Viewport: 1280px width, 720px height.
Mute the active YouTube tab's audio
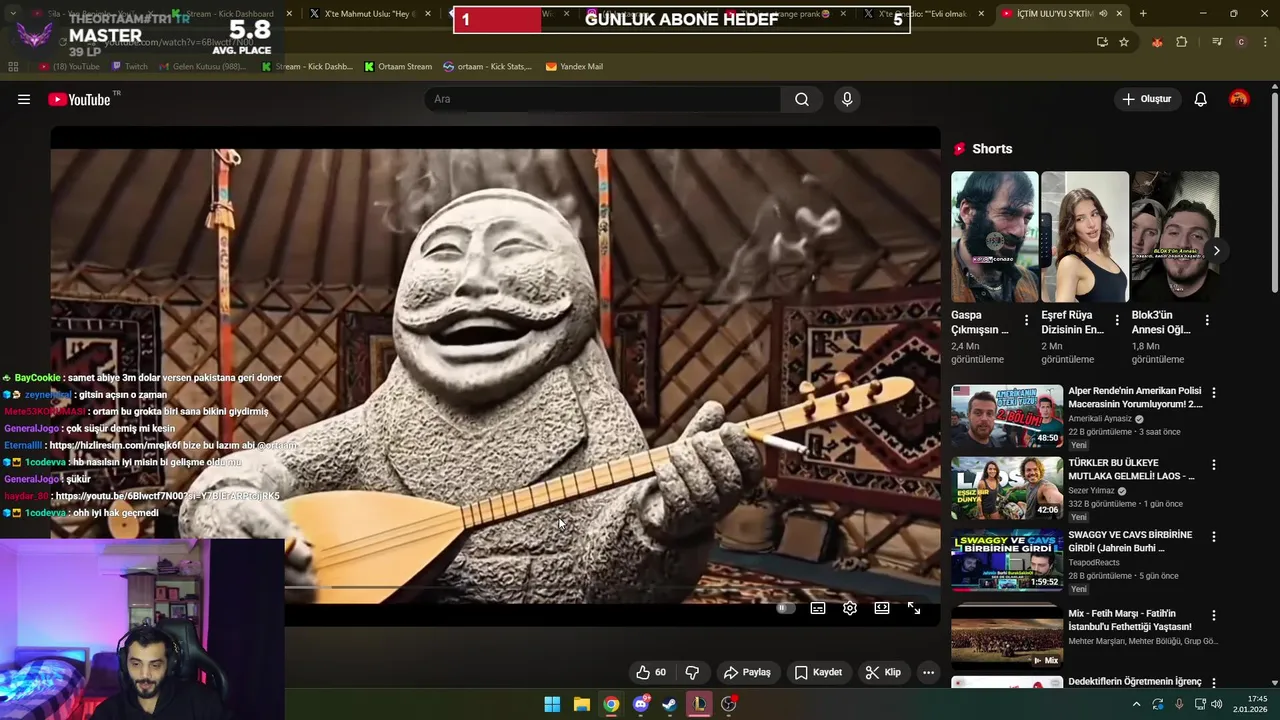[x=1103, y=14]
